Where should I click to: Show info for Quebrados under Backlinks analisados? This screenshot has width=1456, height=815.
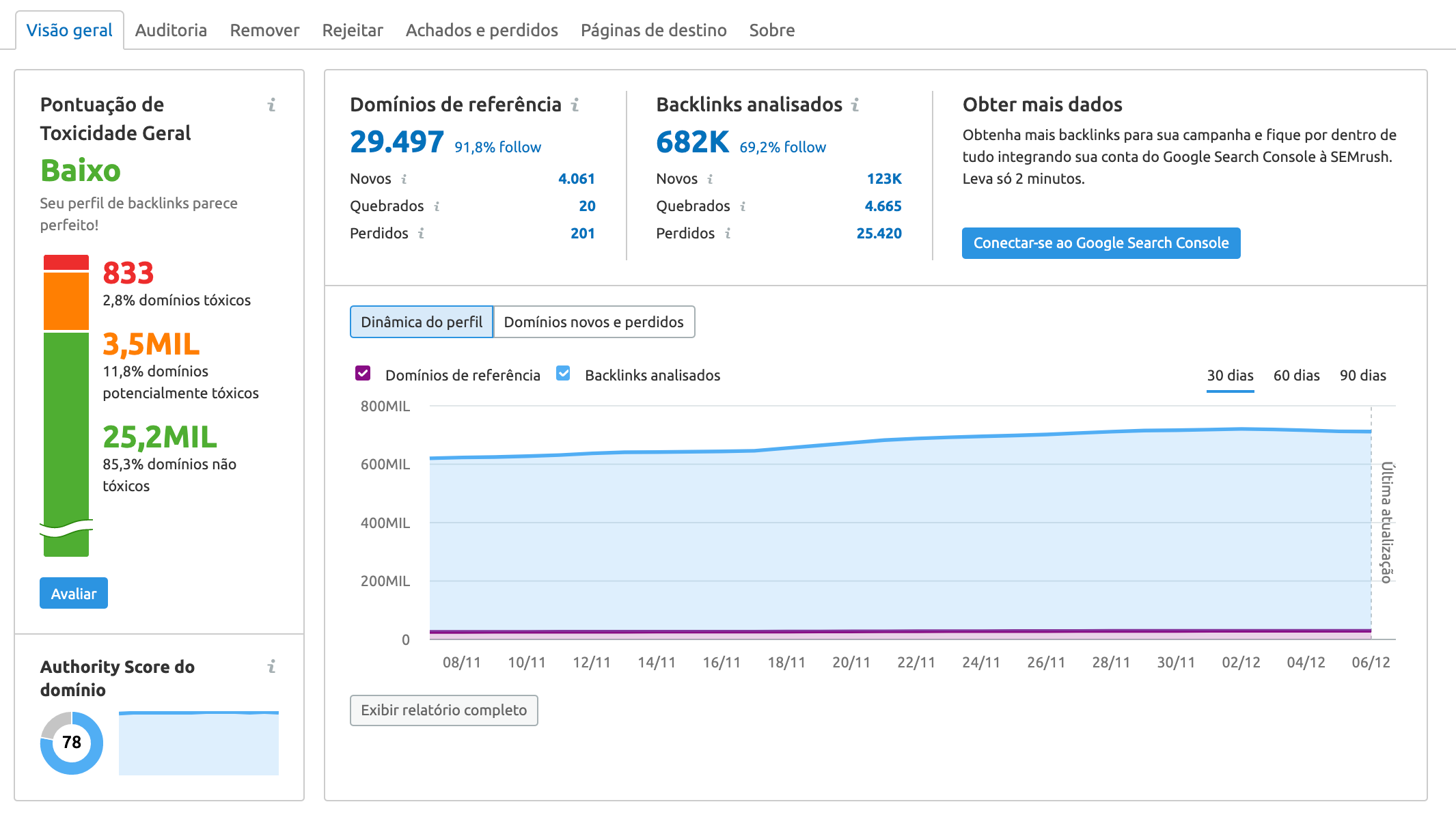click(x=741, y=206)
